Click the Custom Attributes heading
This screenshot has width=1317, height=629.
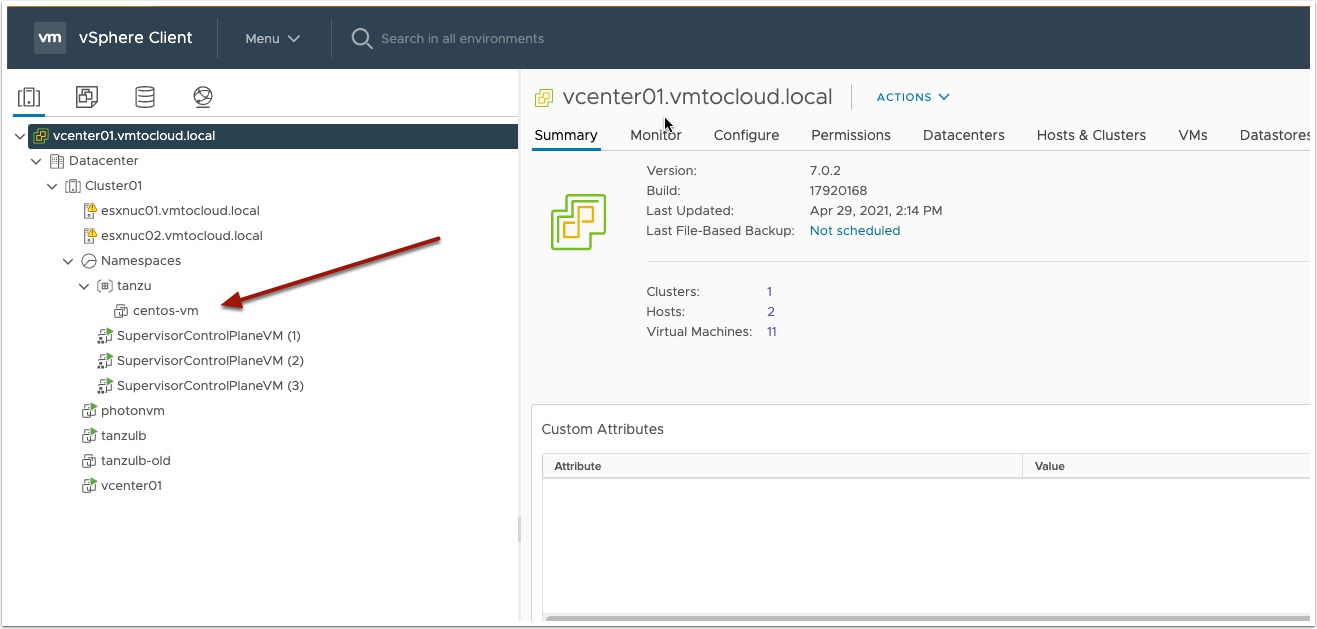tap(603, 429)
